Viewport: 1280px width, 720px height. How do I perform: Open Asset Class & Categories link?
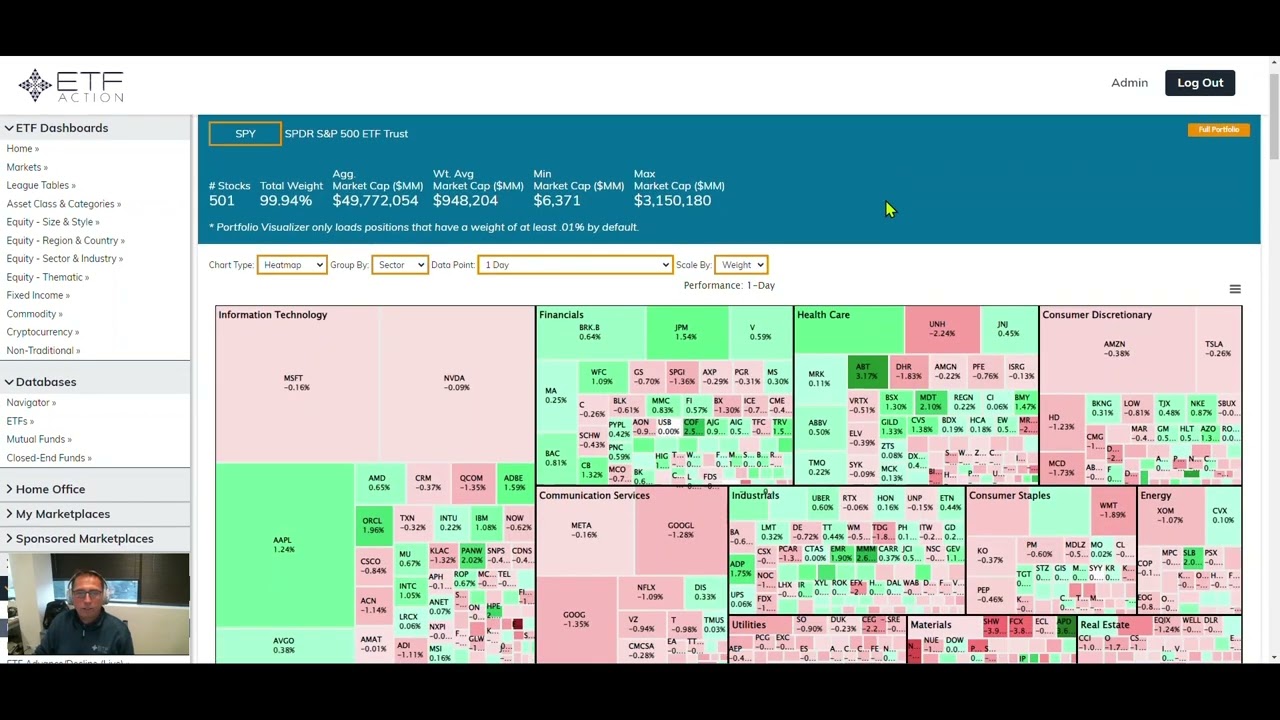(63, 204)
